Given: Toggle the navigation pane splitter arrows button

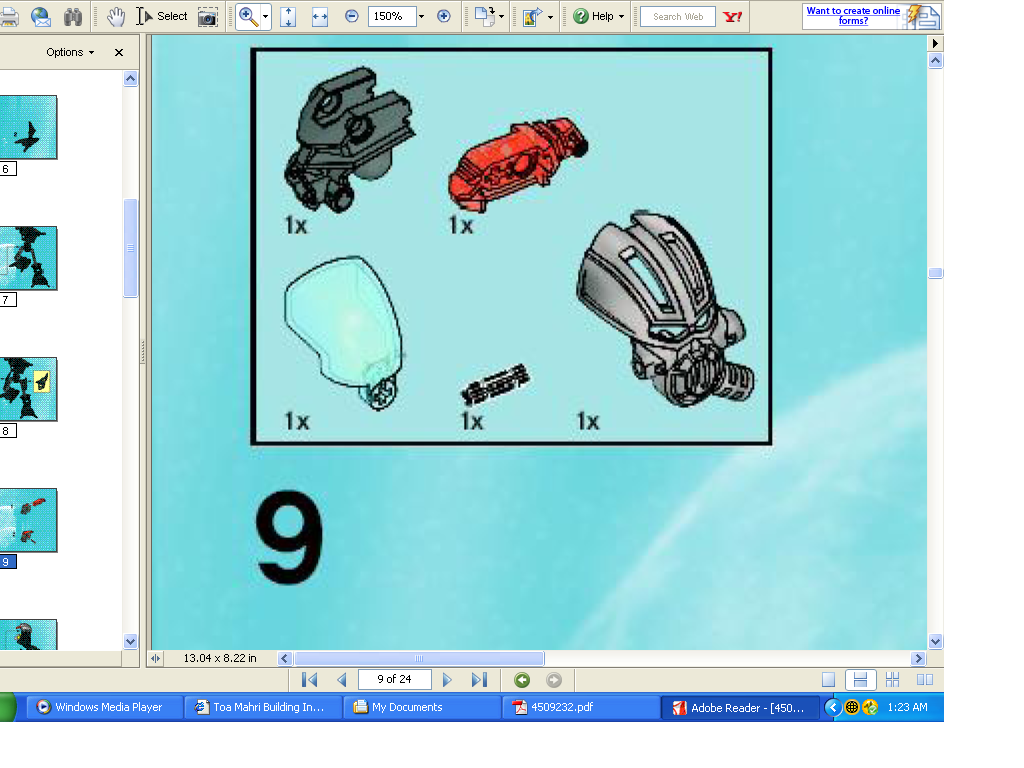Looking at the screenshot, I should 155,658.
